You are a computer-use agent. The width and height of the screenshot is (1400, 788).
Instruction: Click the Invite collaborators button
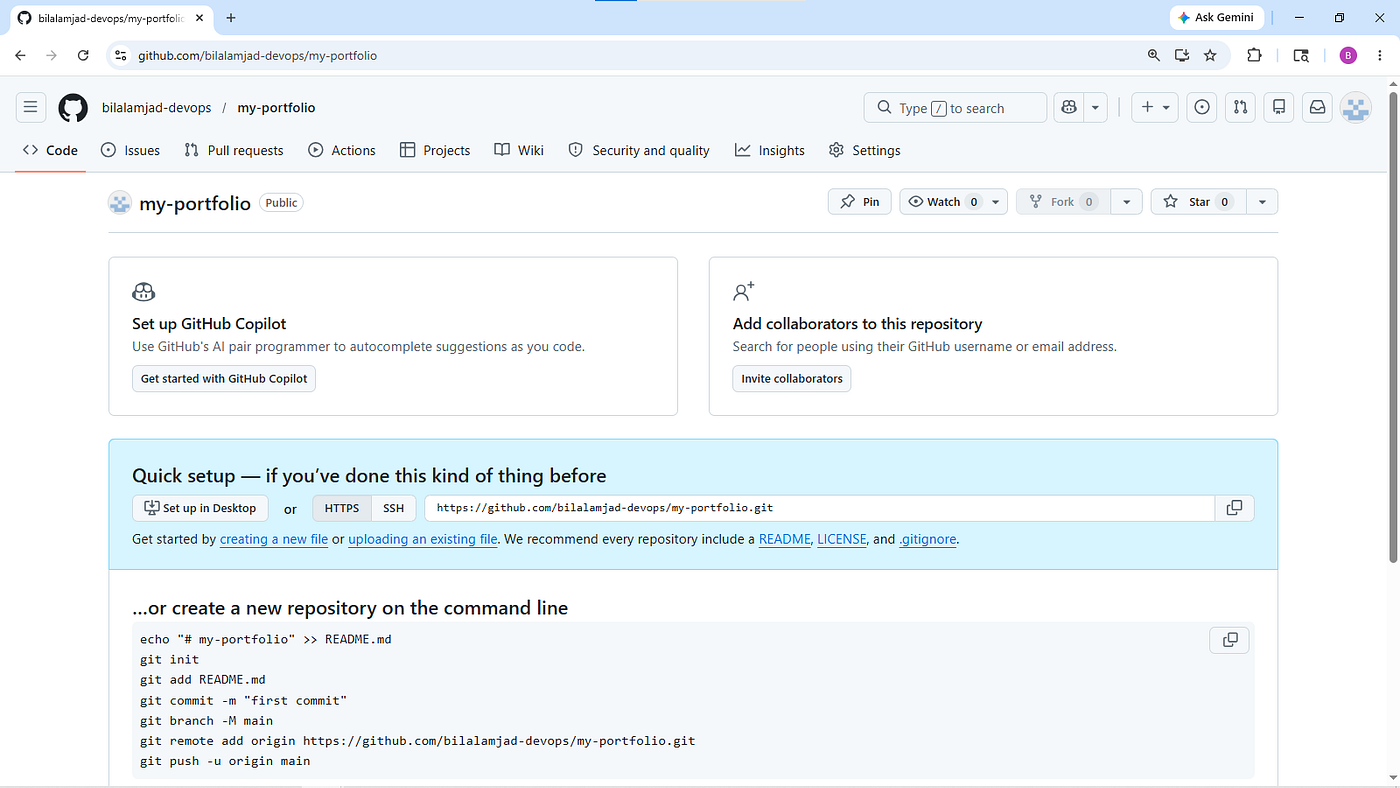[792, 378]
